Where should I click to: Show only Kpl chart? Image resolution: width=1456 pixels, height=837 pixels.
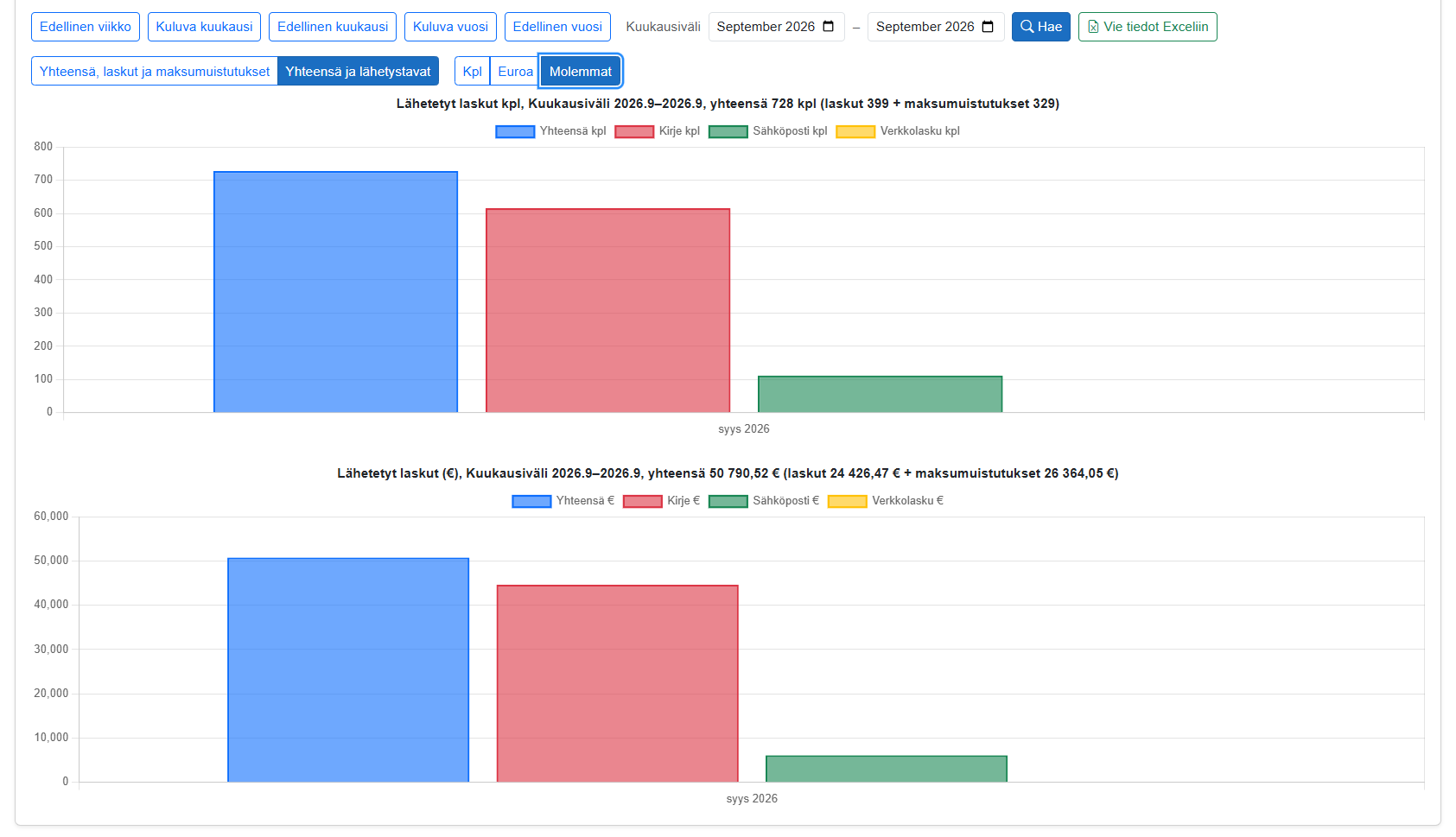click(x=473, y=72)
